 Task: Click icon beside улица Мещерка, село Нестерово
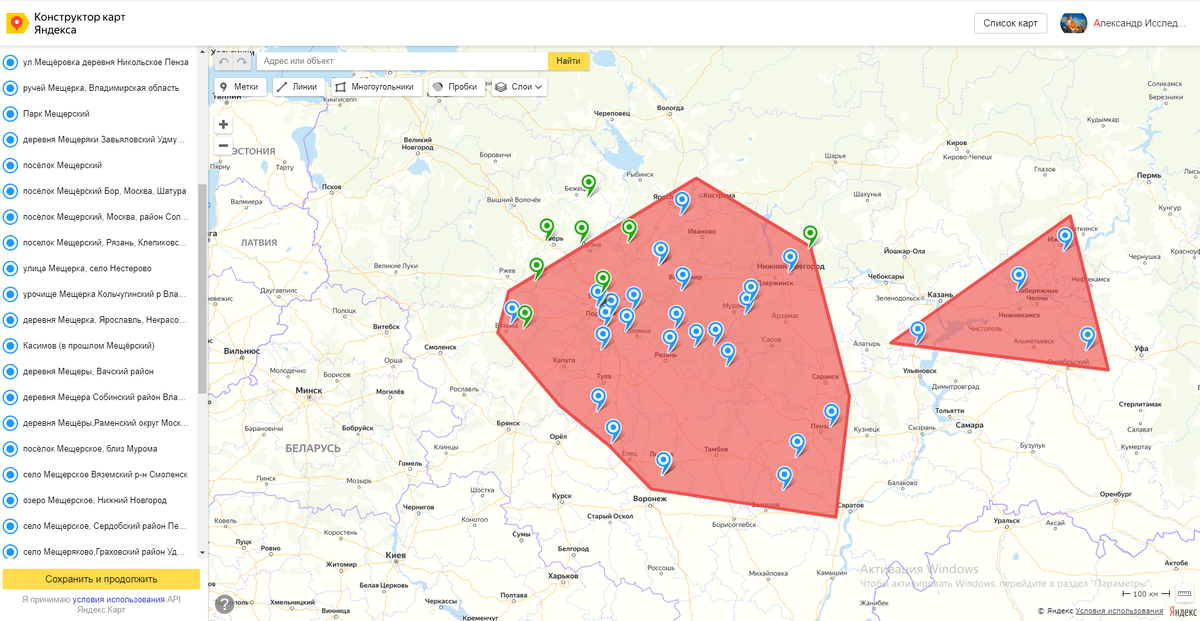coord(11,268)
